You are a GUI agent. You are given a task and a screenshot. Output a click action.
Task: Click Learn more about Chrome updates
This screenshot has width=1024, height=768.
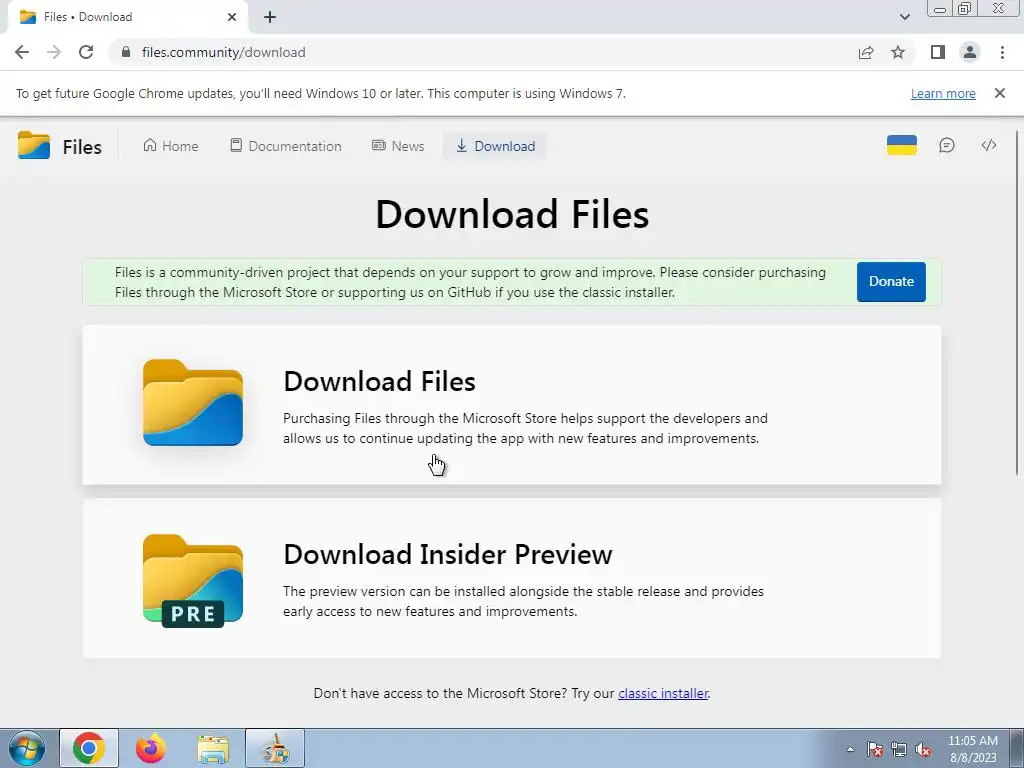click(x=943, y=93)
